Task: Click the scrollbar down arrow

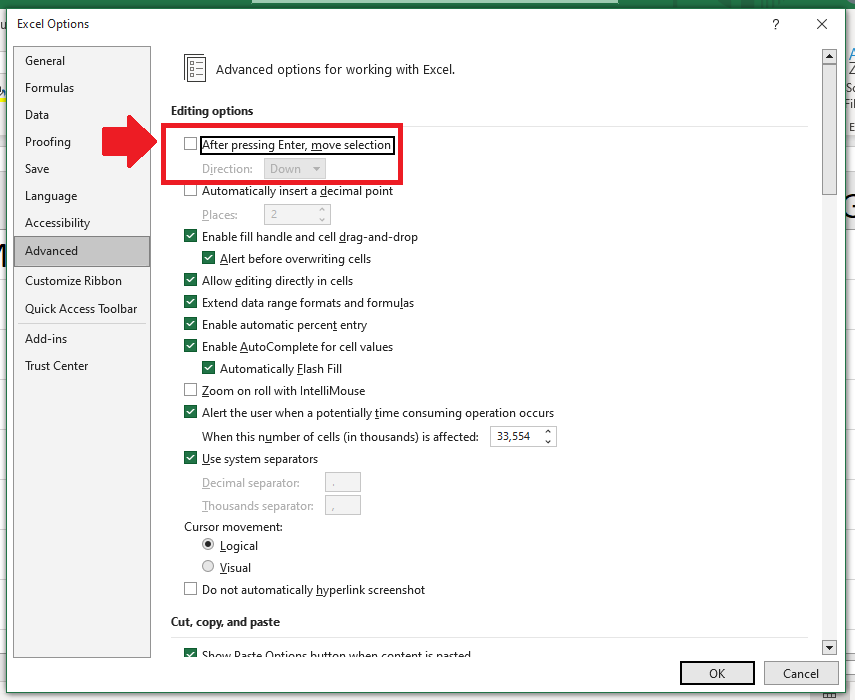Action: [830, 647]
